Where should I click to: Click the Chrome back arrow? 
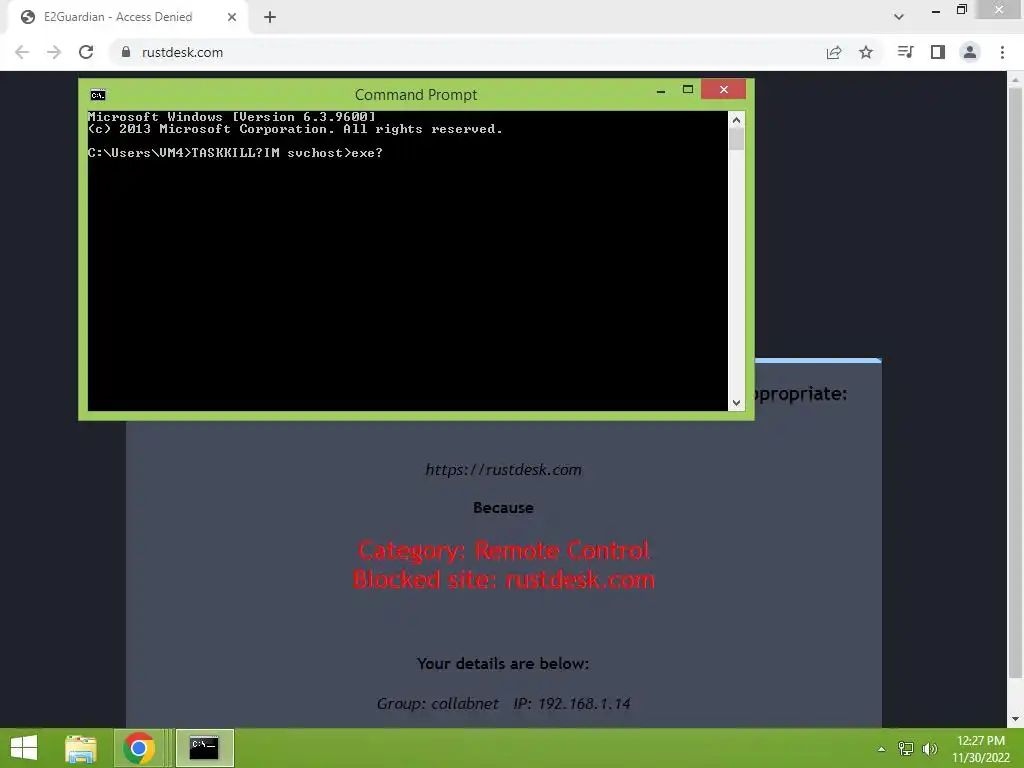coord(22,52)
